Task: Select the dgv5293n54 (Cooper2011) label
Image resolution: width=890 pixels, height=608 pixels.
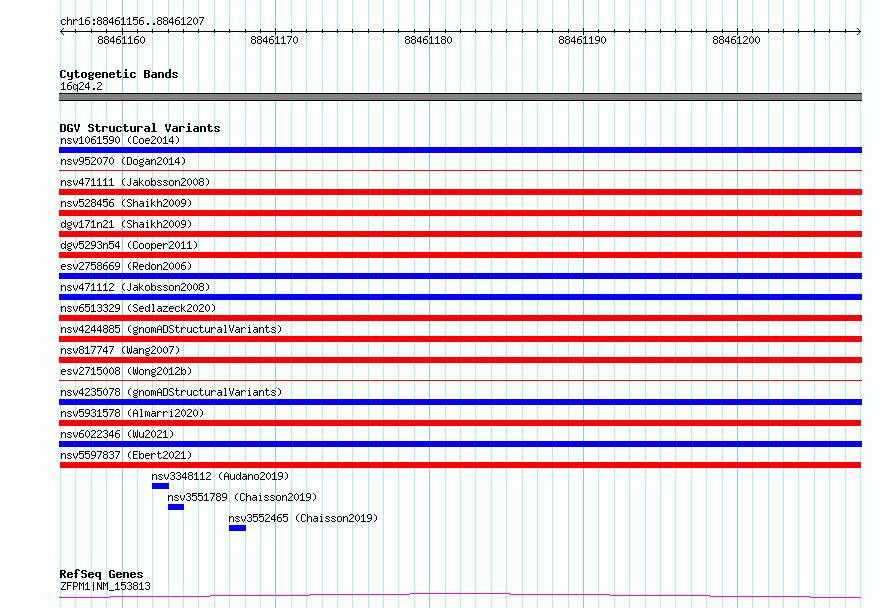Action: click(129, 245)
